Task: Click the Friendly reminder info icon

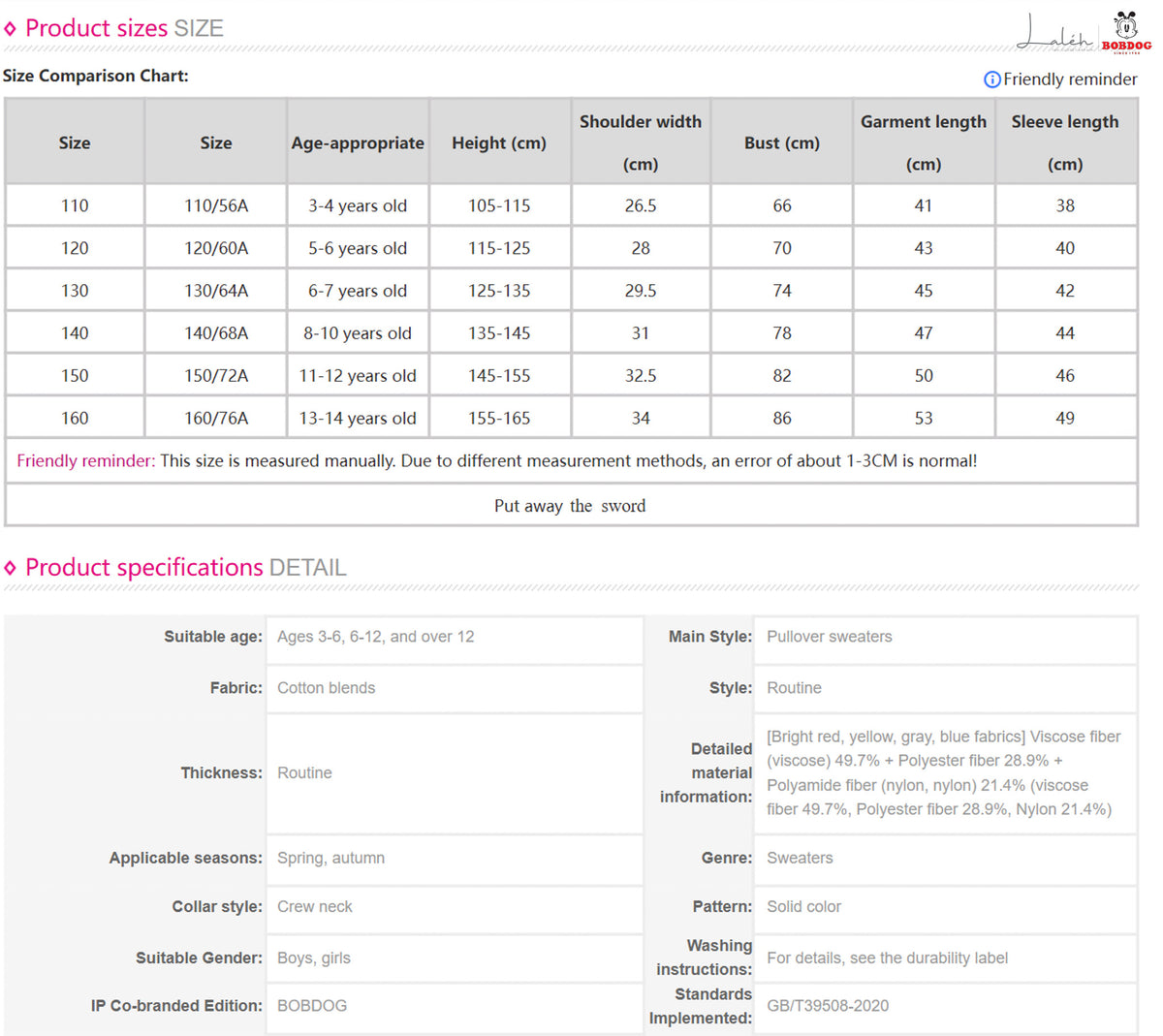Action: click(x=991, y=79)
